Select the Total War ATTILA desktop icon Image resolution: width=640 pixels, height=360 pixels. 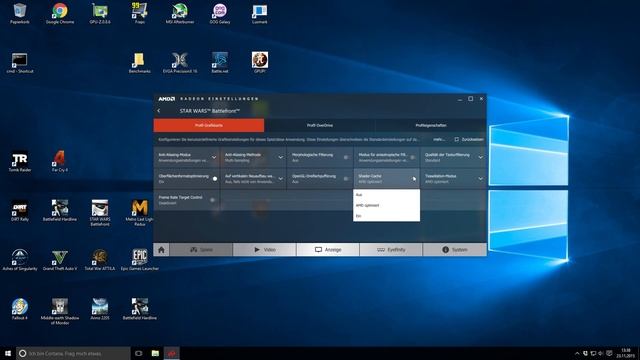pyautogui.click(x=100, y=260)
